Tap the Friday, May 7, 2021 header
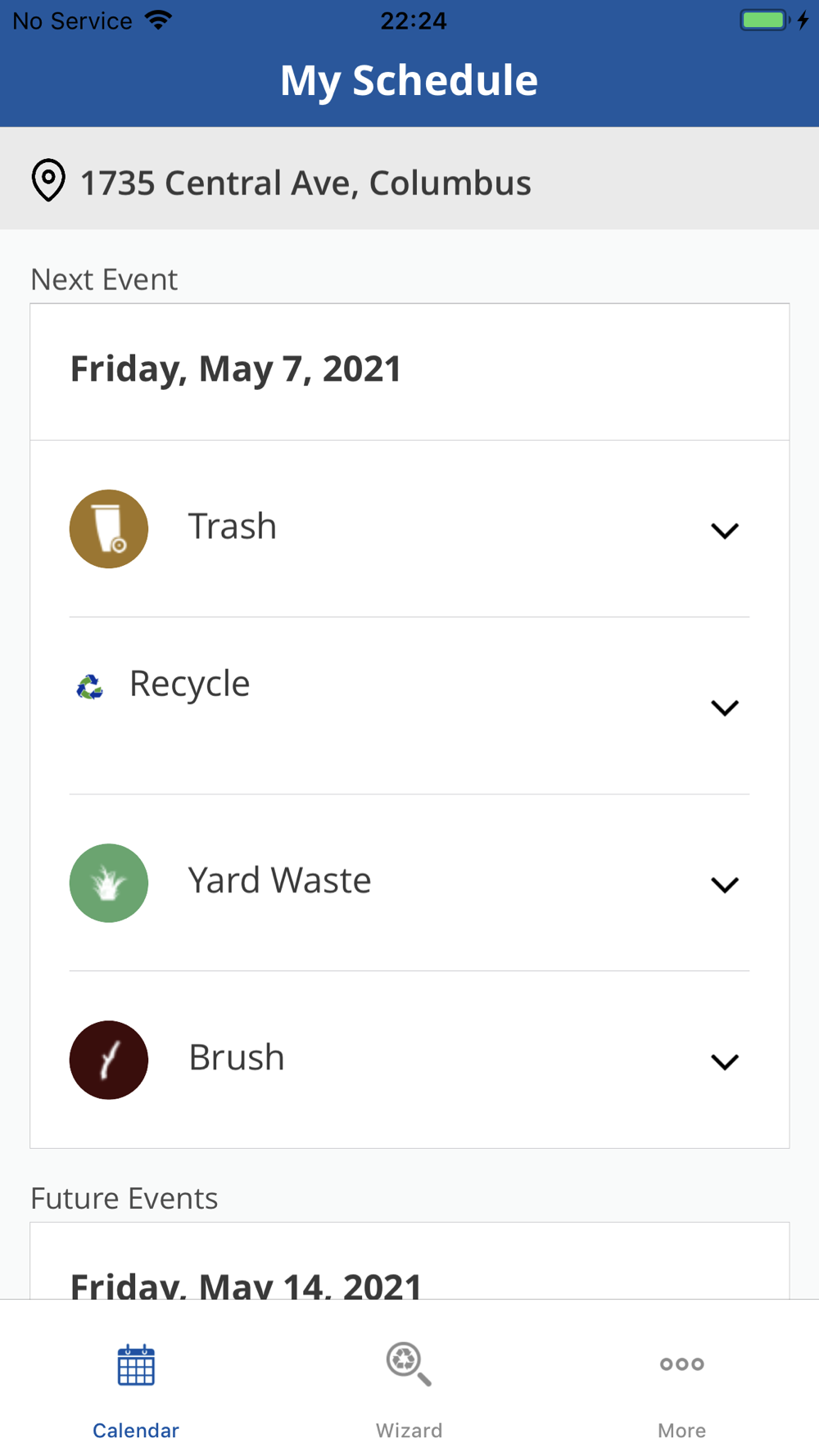This screenshot has height=1456, width=819. [x=236, y=369]
